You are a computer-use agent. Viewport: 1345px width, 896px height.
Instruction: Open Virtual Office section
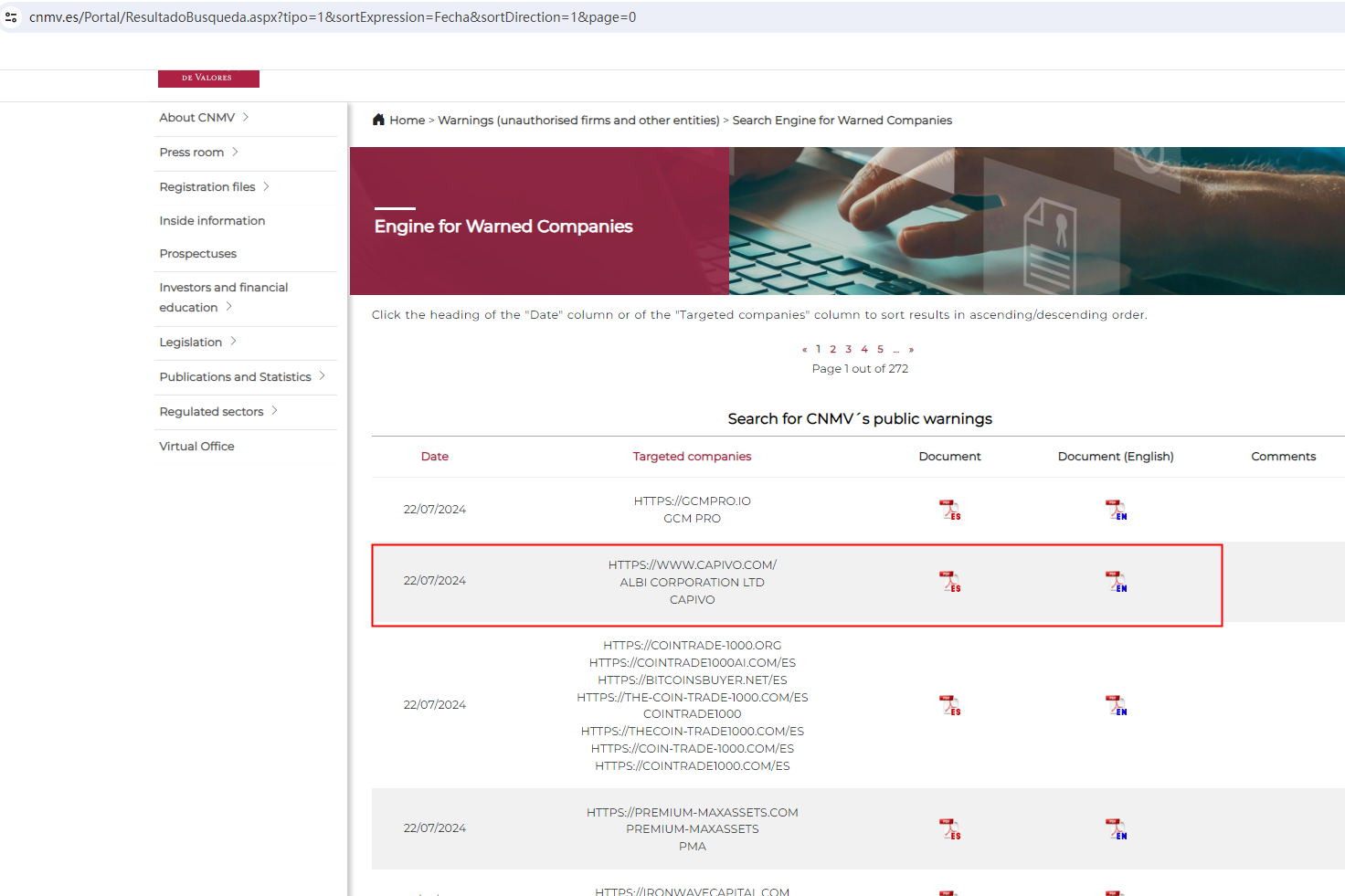pyautogui.click(x=196, y=447)
